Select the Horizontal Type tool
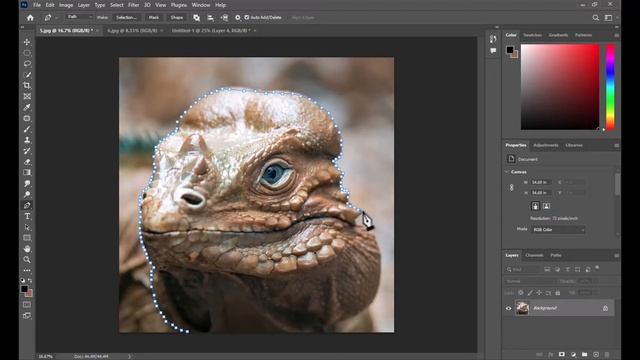Screen dimensions: 640x360 pyautogui.click(x=27, y=216)
